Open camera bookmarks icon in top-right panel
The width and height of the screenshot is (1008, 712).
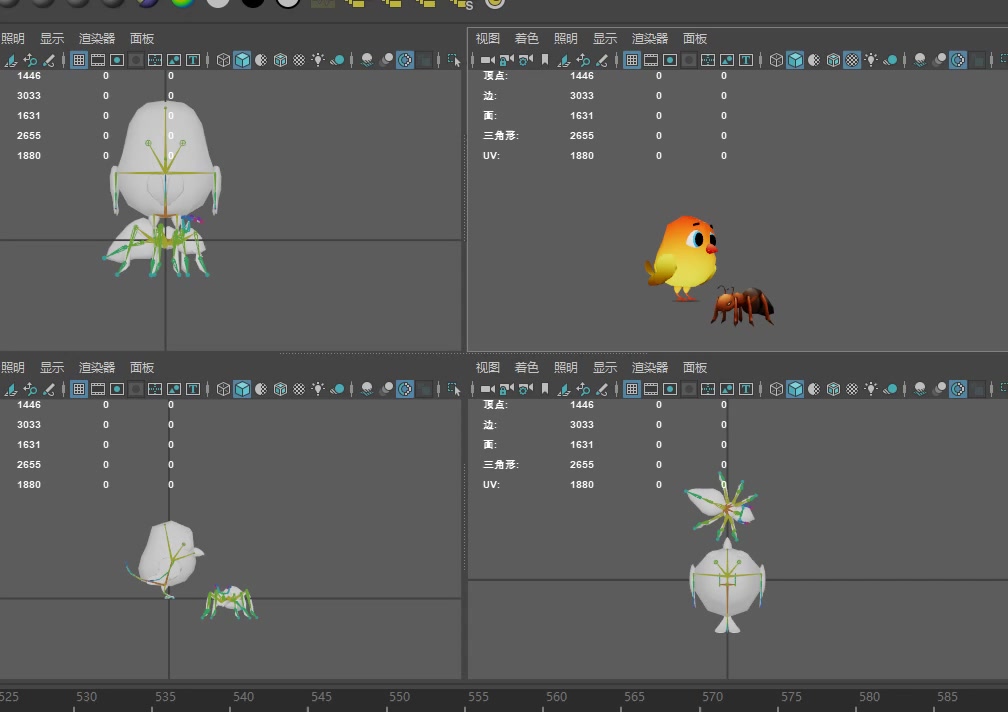point(544,60)
